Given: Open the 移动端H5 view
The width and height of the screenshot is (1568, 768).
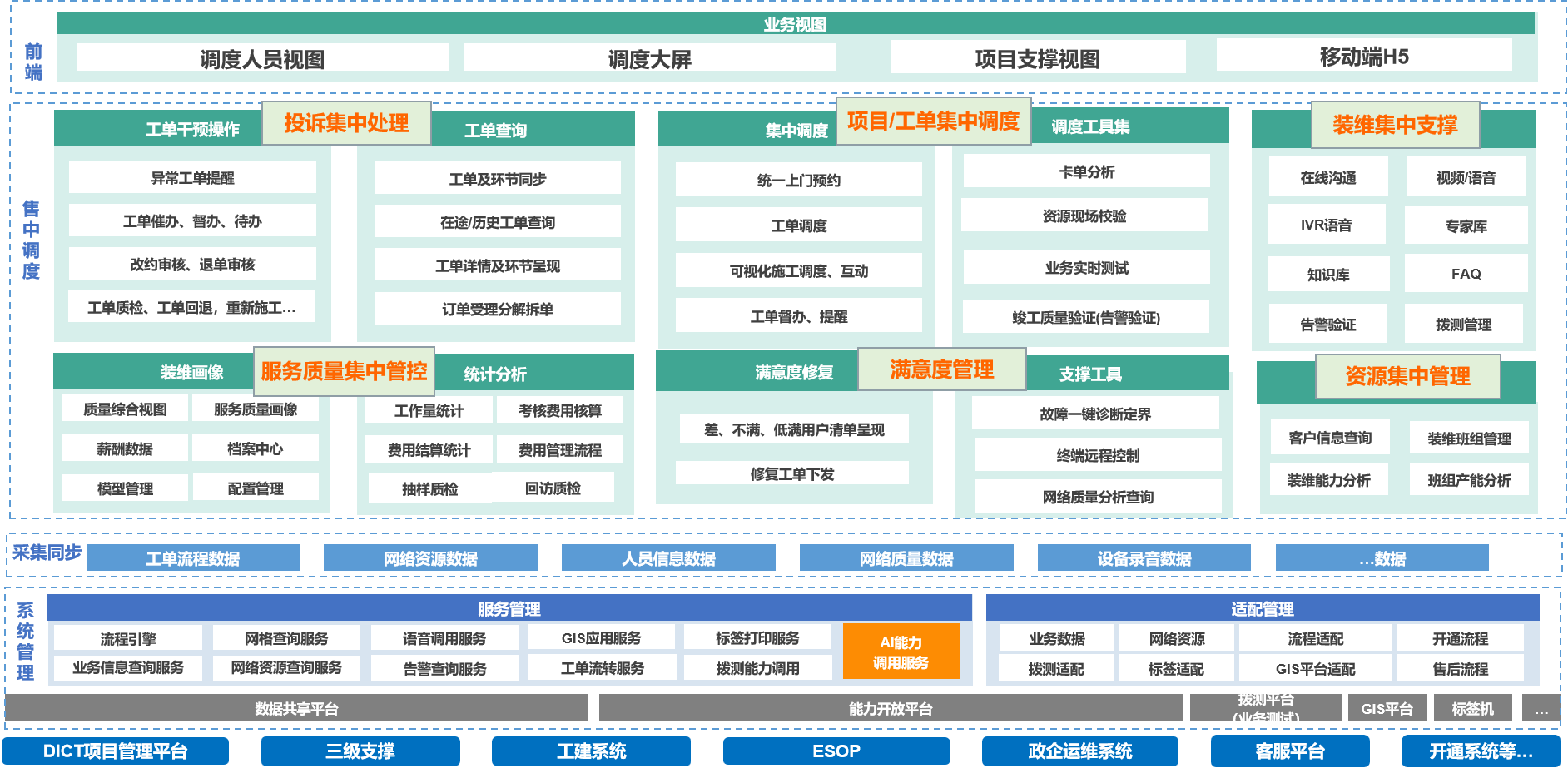Looking at the screenshot, I should (1363, 57).
